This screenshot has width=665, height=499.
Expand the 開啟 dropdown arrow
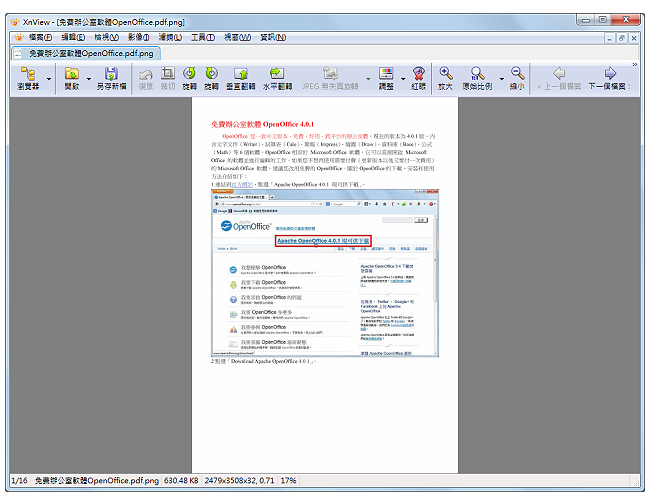click(x=89, y=79)
